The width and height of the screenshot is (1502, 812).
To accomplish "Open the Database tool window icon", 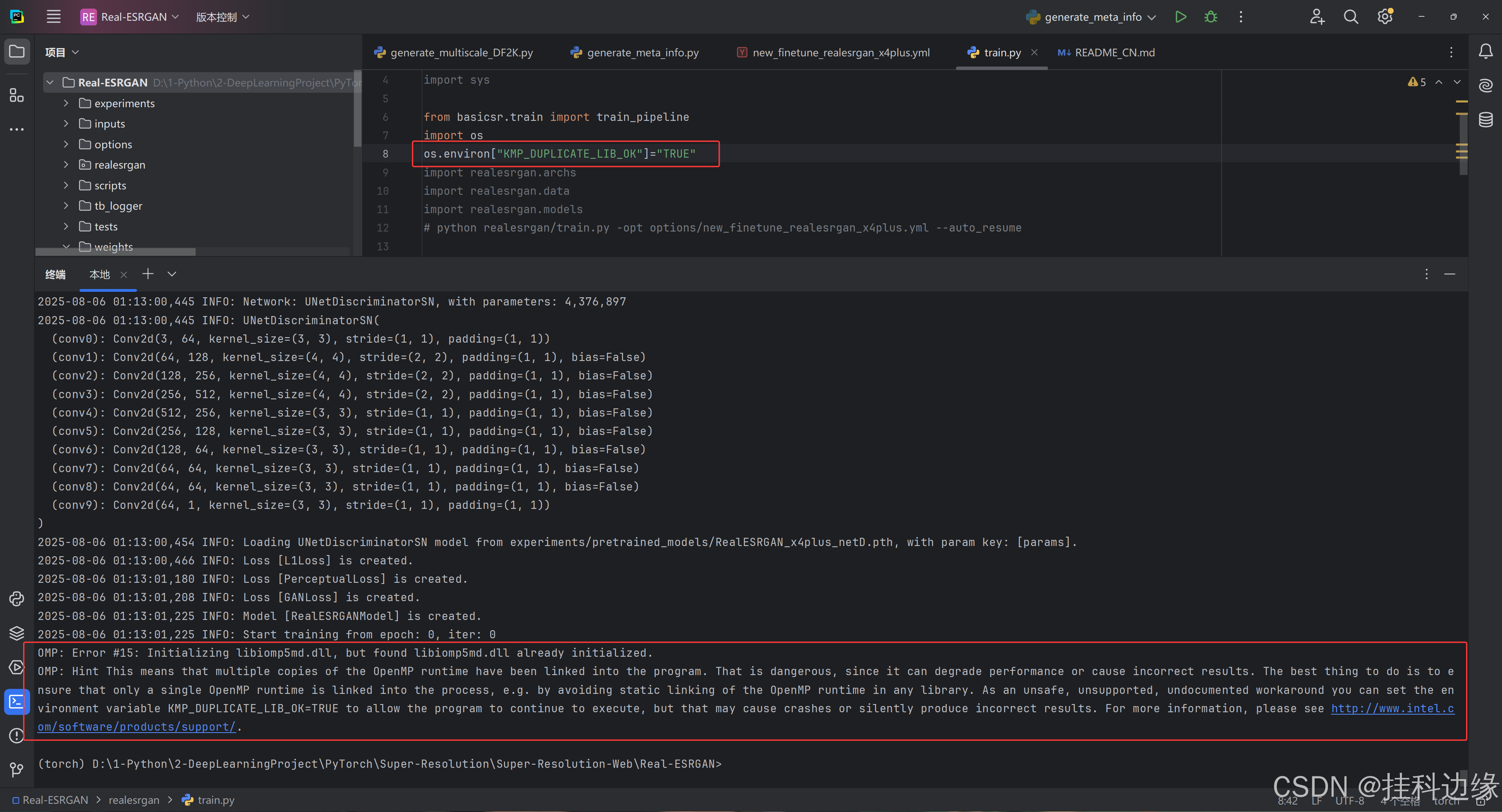I will tap(1486, 120).
